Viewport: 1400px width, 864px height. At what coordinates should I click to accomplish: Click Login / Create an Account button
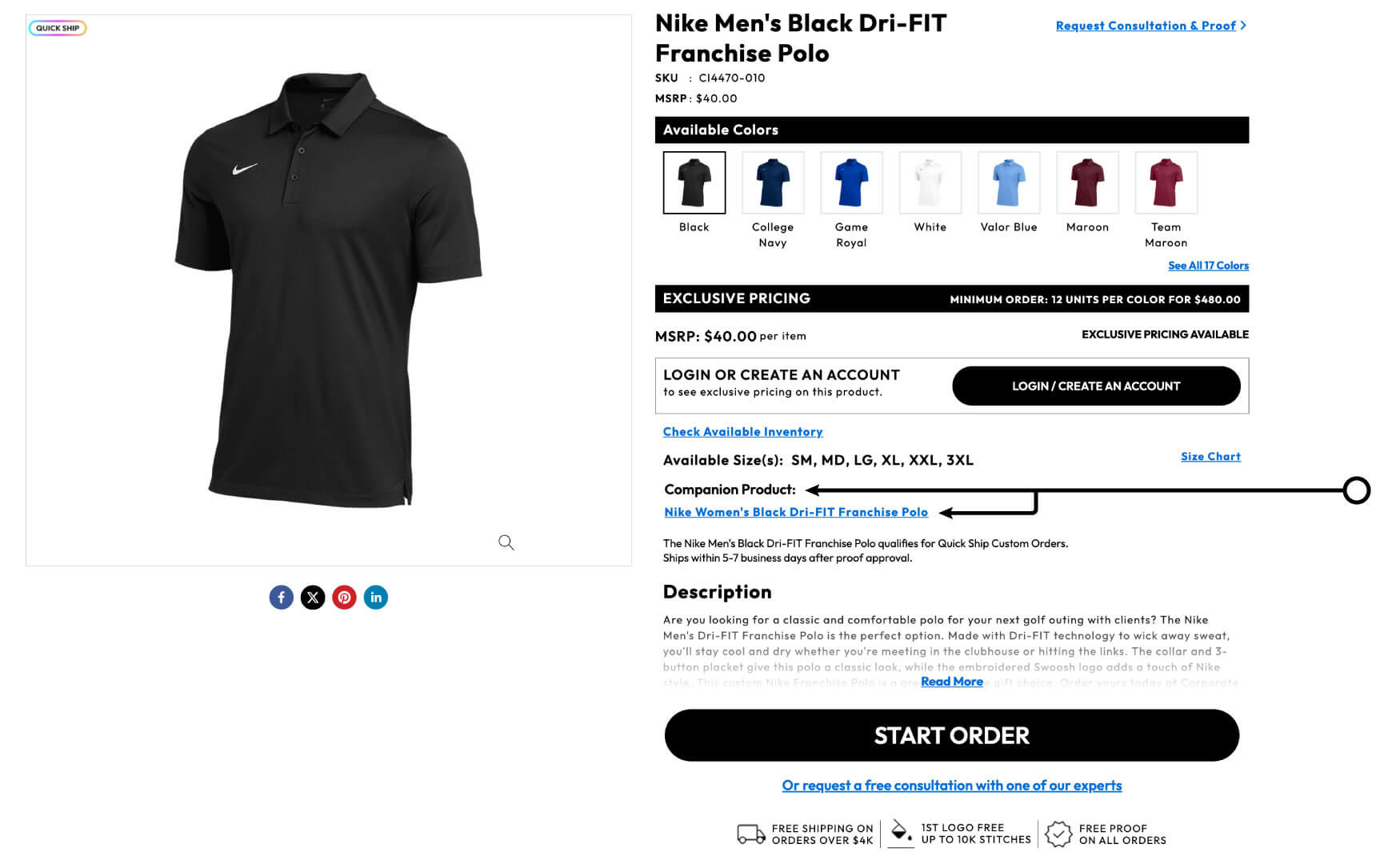(x=1096, y=386)
